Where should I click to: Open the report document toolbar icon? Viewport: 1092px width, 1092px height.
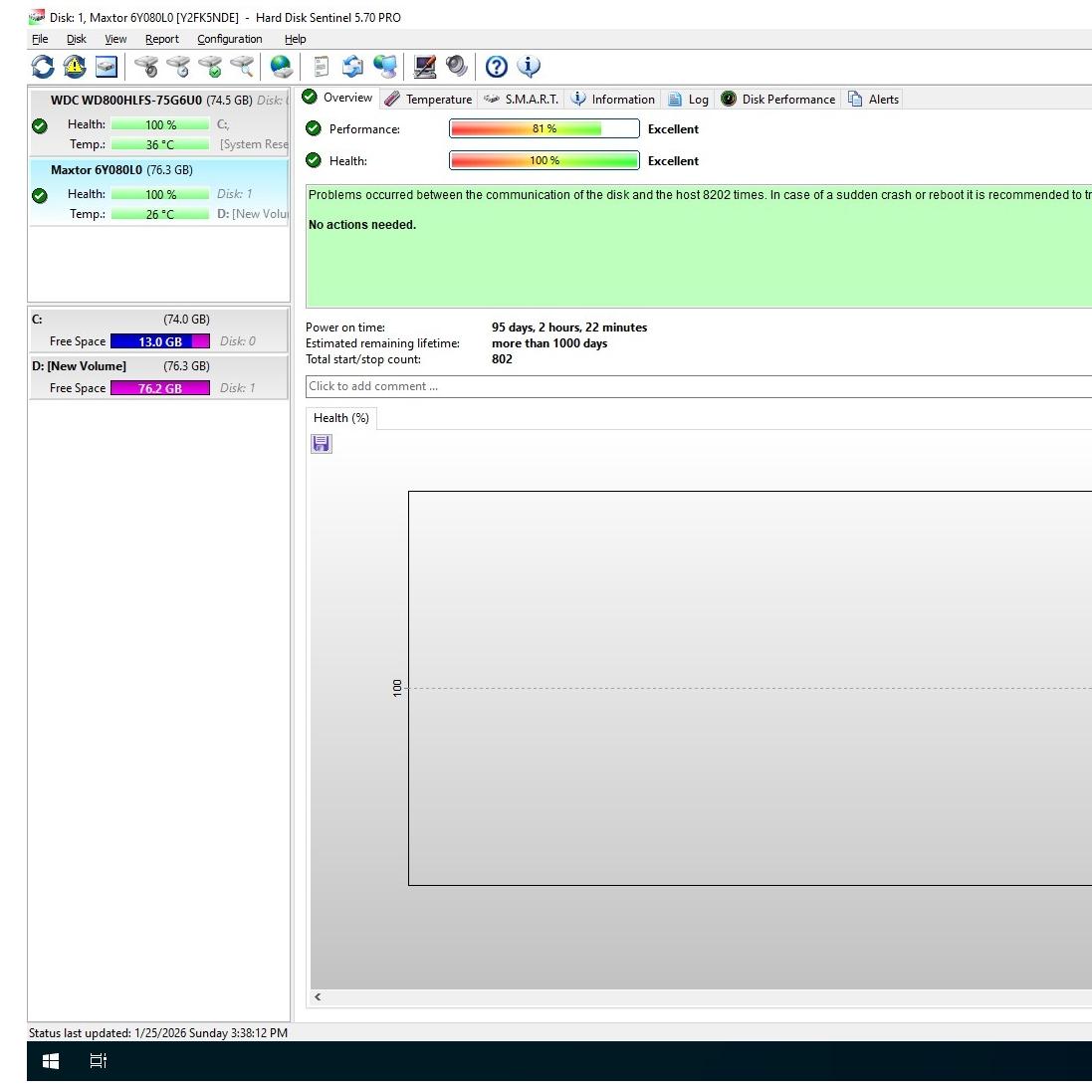[x=321, y=67]
